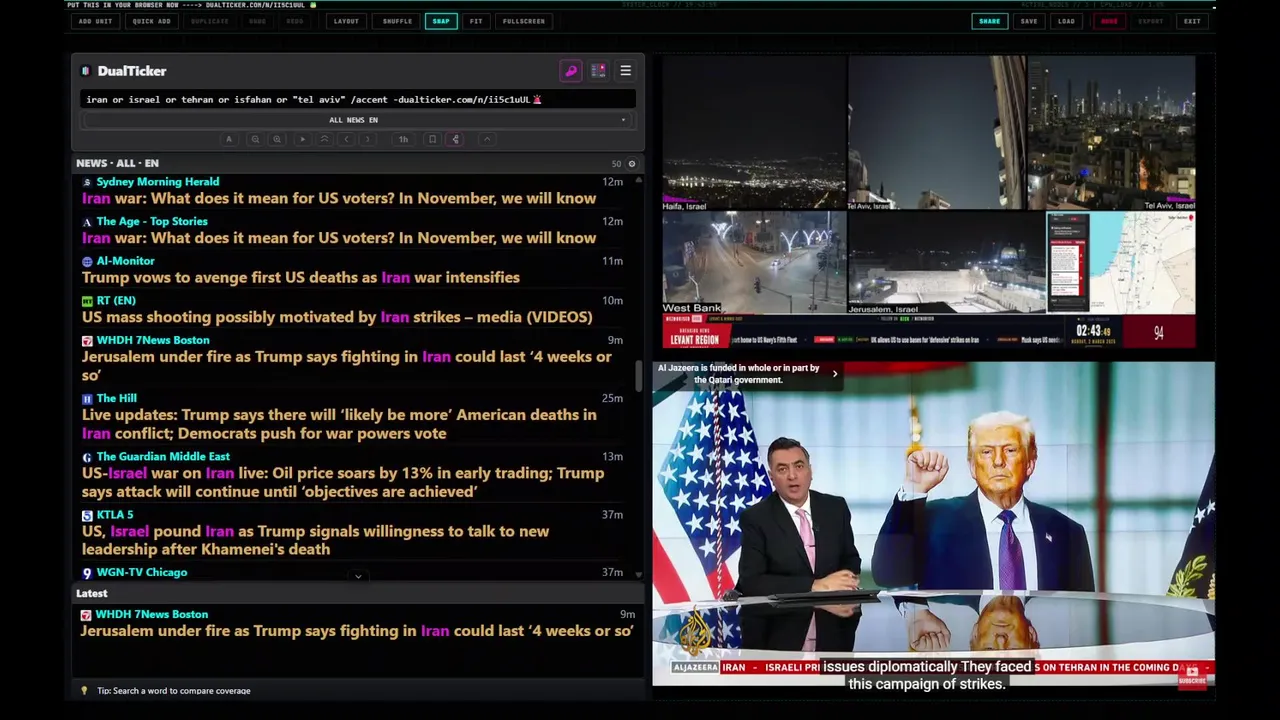
Task: Click the red button next to LOAD
Action: tap(1109, 21)
